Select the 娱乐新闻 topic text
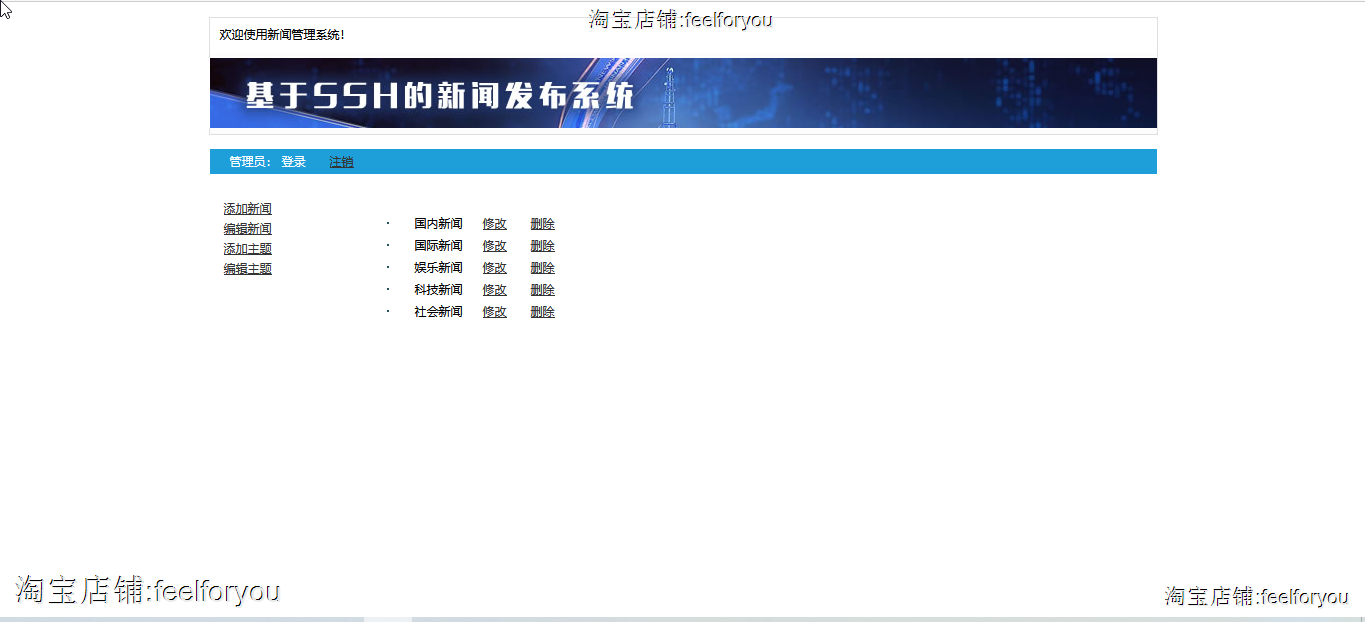Screen dimensions: 1365x622 438,268
